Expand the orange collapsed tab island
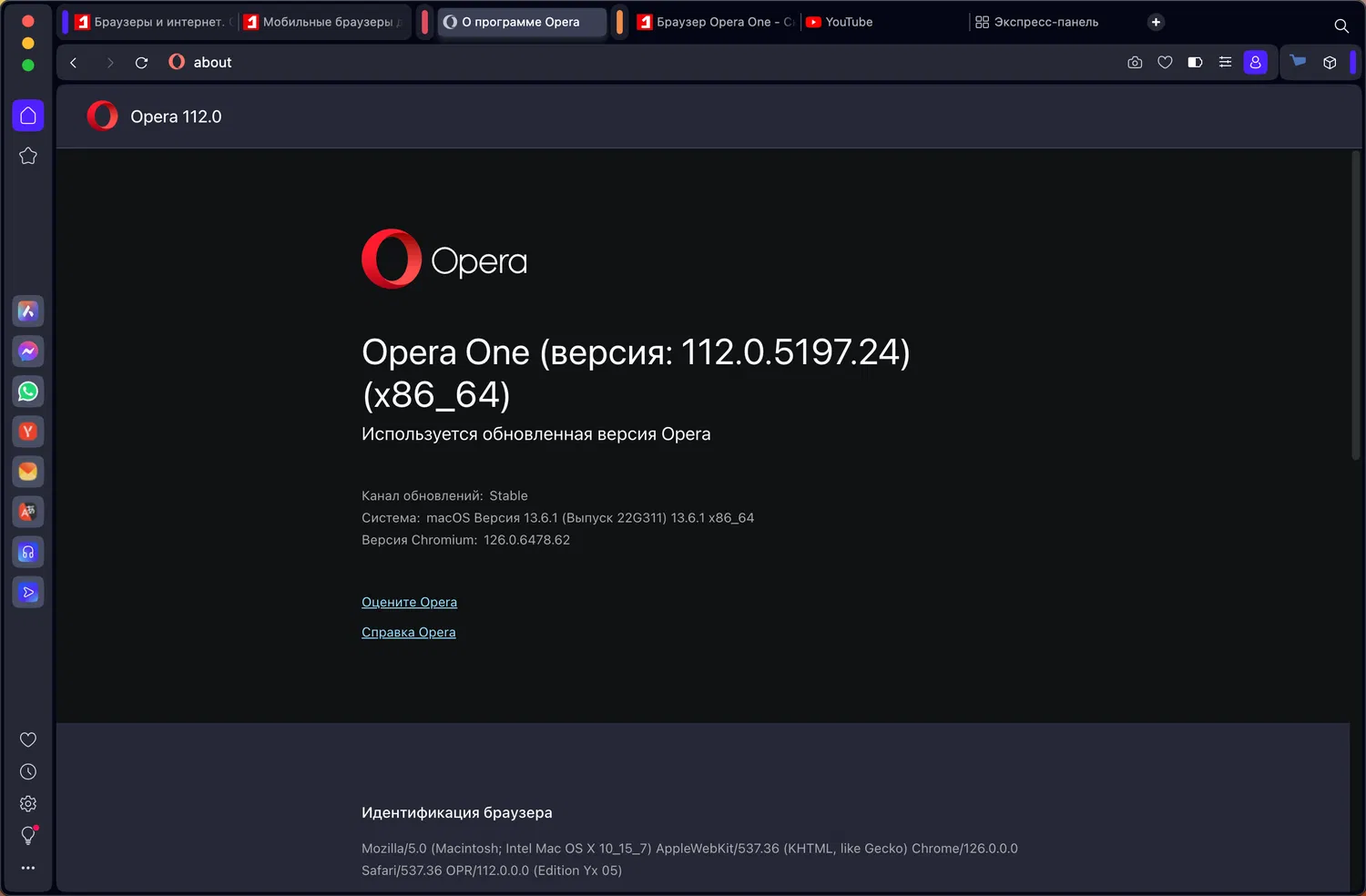The image size is (1366, 896). pos(619,22)
